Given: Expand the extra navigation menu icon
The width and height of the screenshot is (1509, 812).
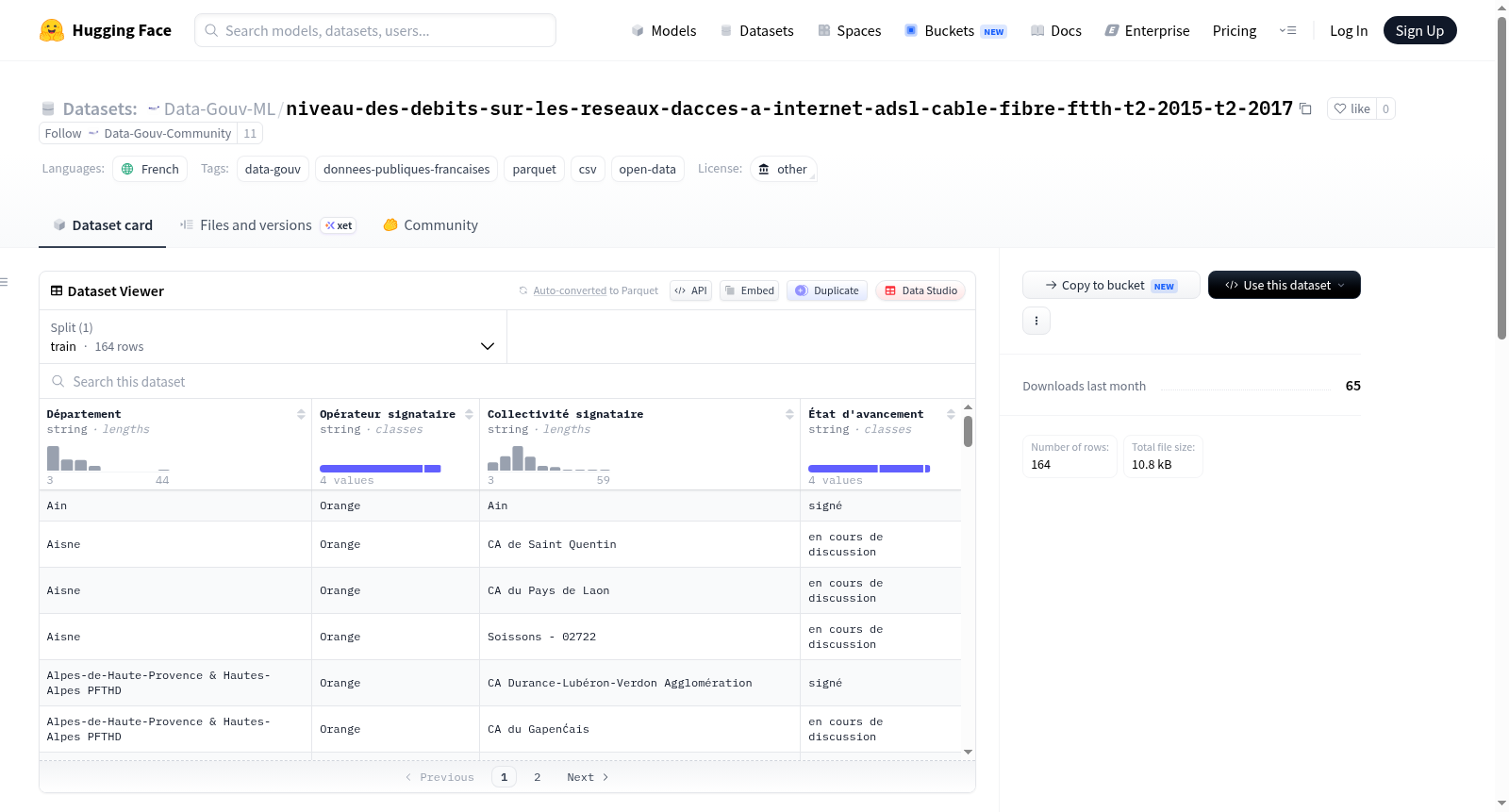Looking at the screenshot, I should [1287, 30].
